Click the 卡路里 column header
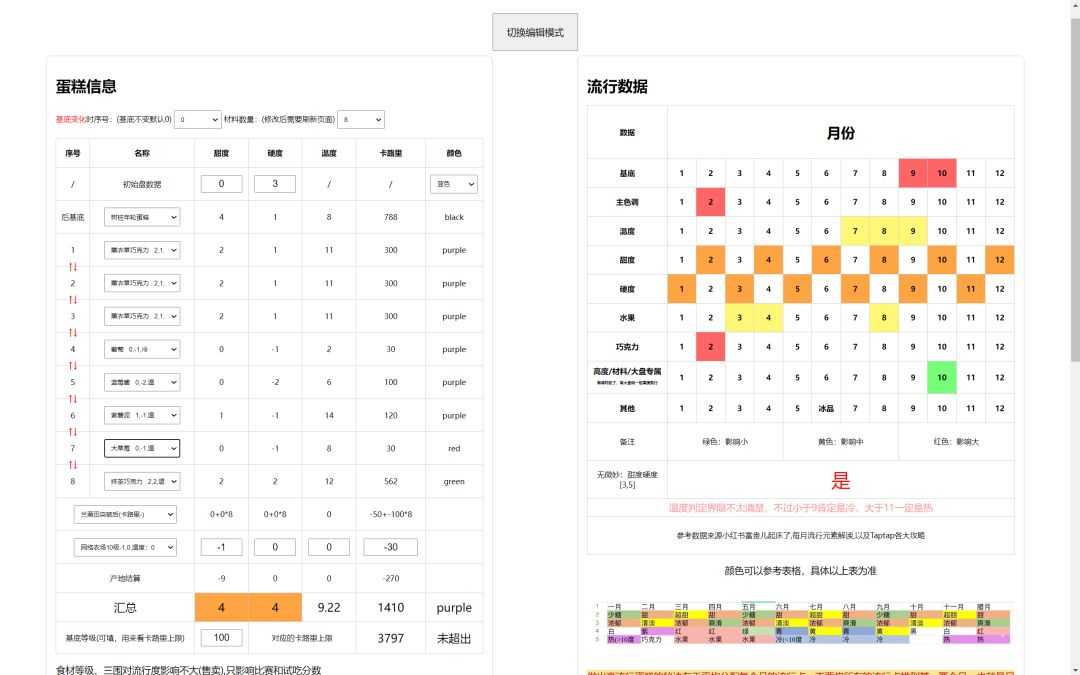The width and height of the screenshot is (1080, 675). tap(391, 153)
